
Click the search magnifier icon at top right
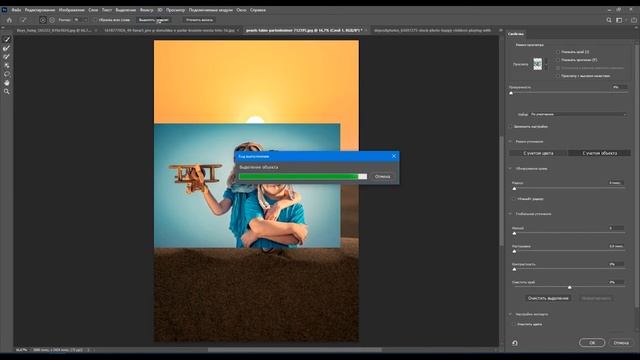609,20
